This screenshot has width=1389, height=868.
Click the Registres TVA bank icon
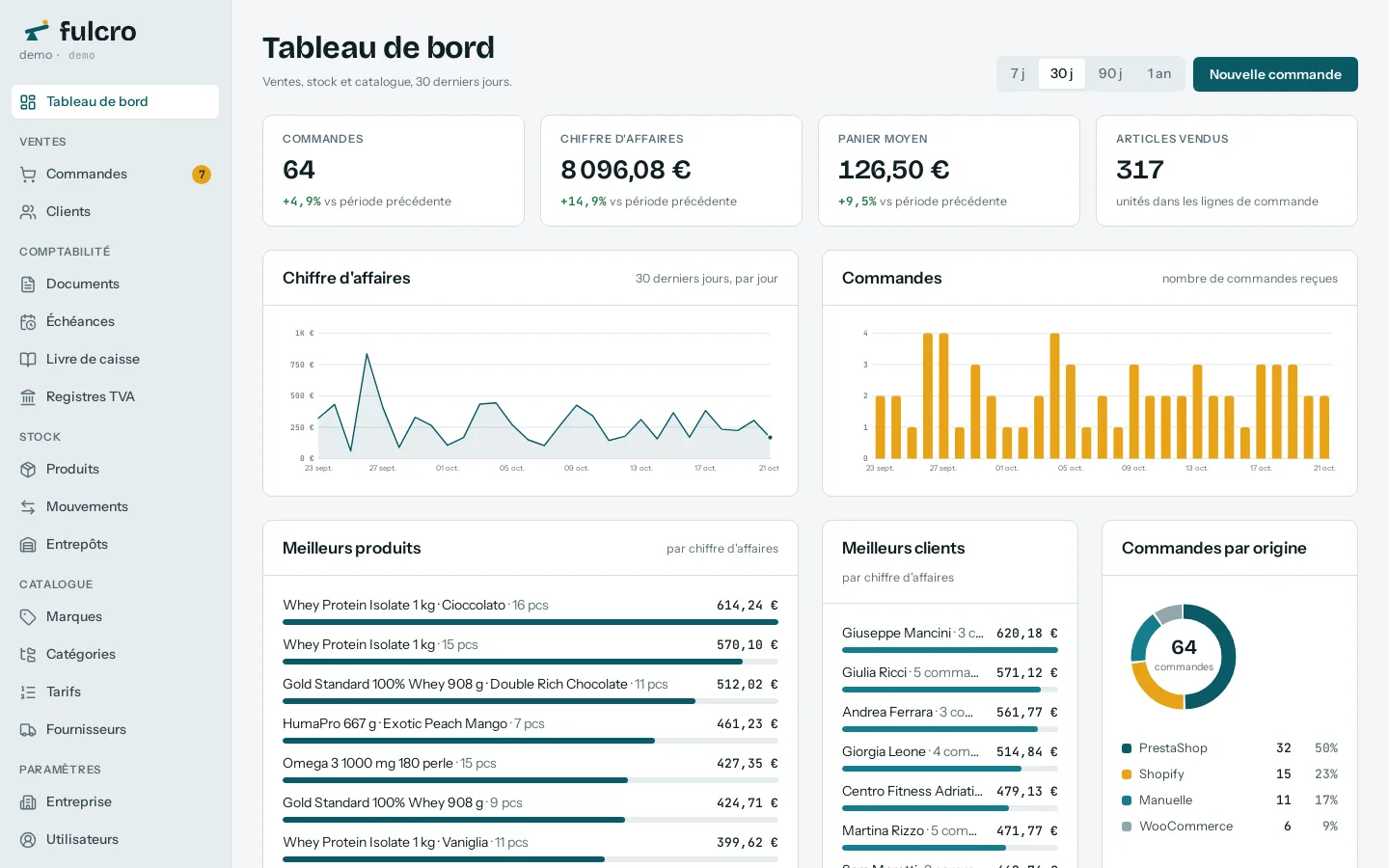(x=28, y=397)
